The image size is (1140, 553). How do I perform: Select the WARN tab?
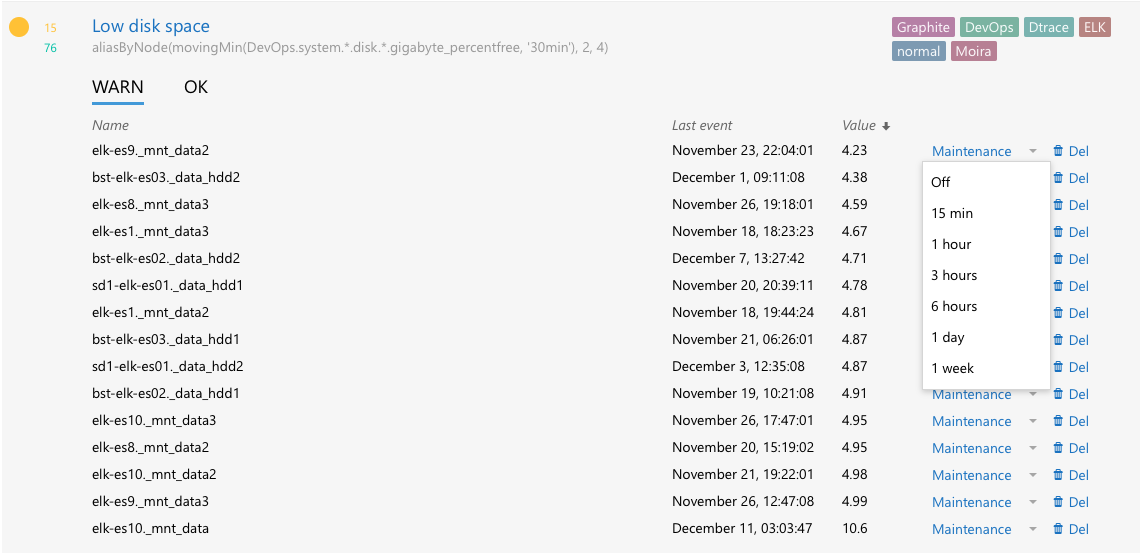pyautogui.click(x=118, y=87)
